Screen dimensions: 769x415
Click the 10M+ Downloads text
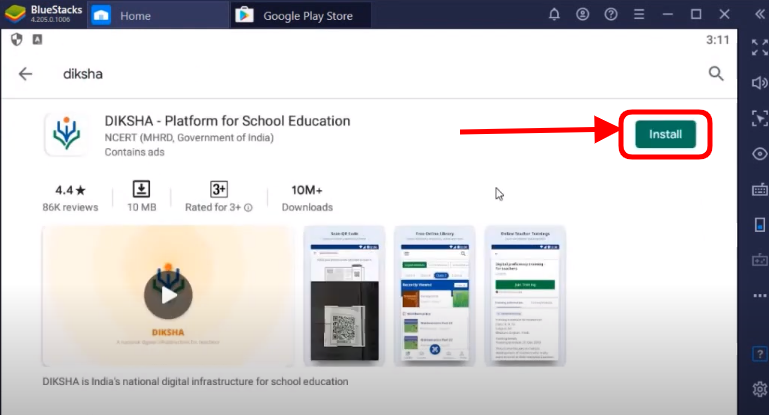pos(307,198)
